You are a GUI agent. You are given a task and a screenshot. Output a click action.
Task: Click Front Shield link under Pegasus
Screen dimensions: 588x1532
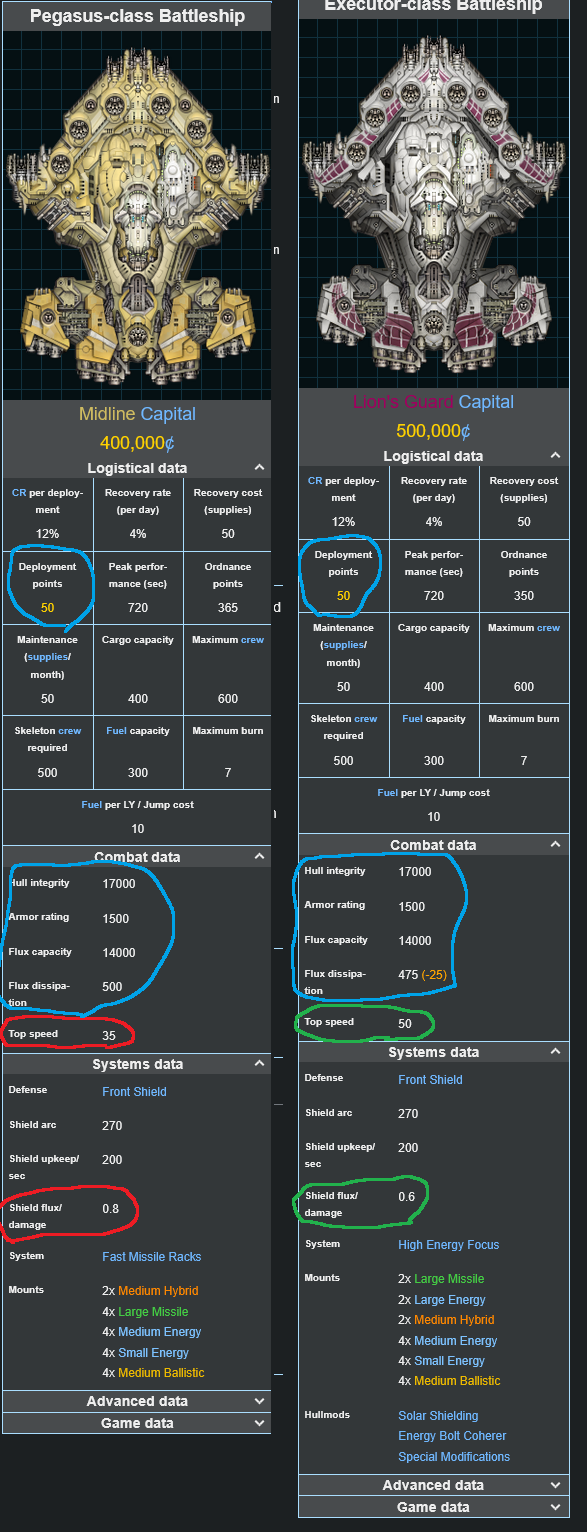coord(134,1092)
